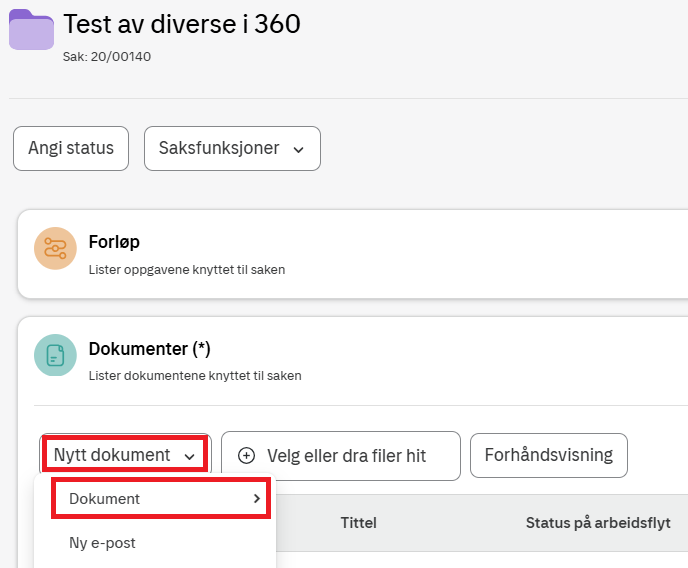Expand the Dokument submenu arrow
Screen dimensions: 688x568
tap(257, 498)
